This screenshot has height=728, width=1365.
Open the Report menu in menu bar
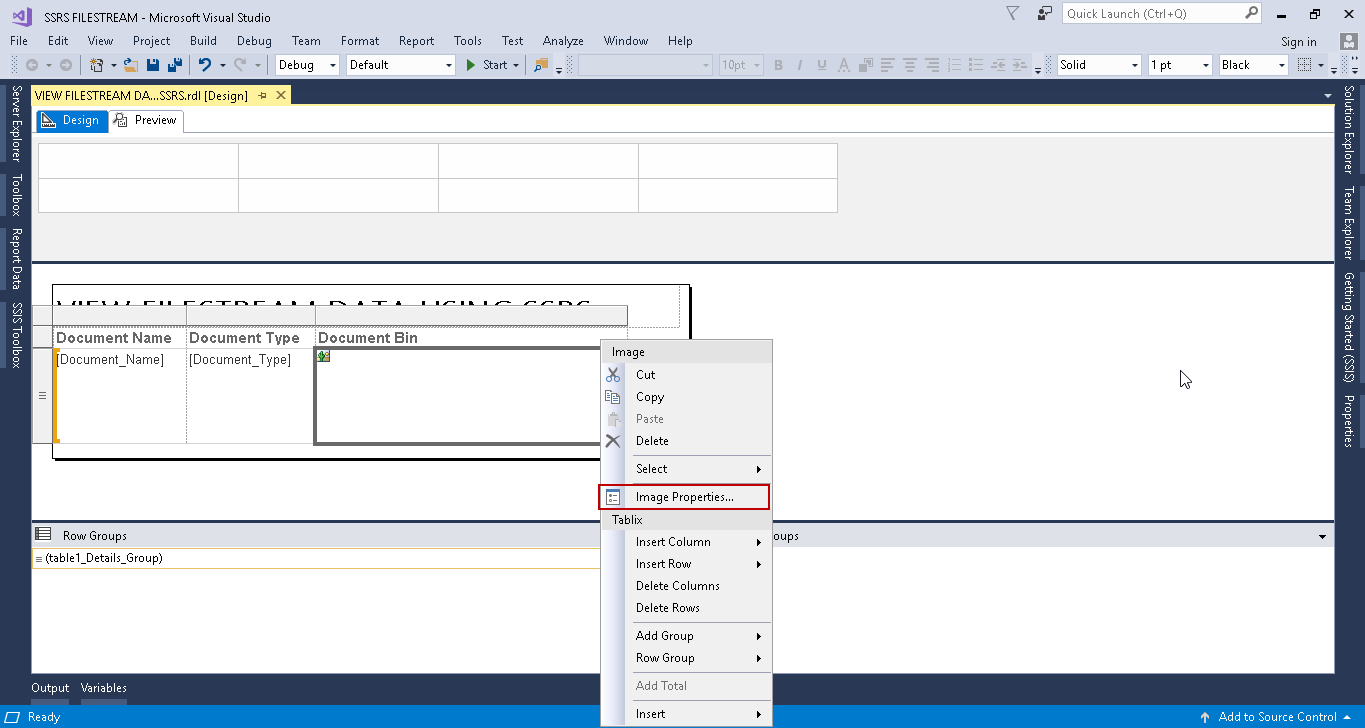point(416,41)
